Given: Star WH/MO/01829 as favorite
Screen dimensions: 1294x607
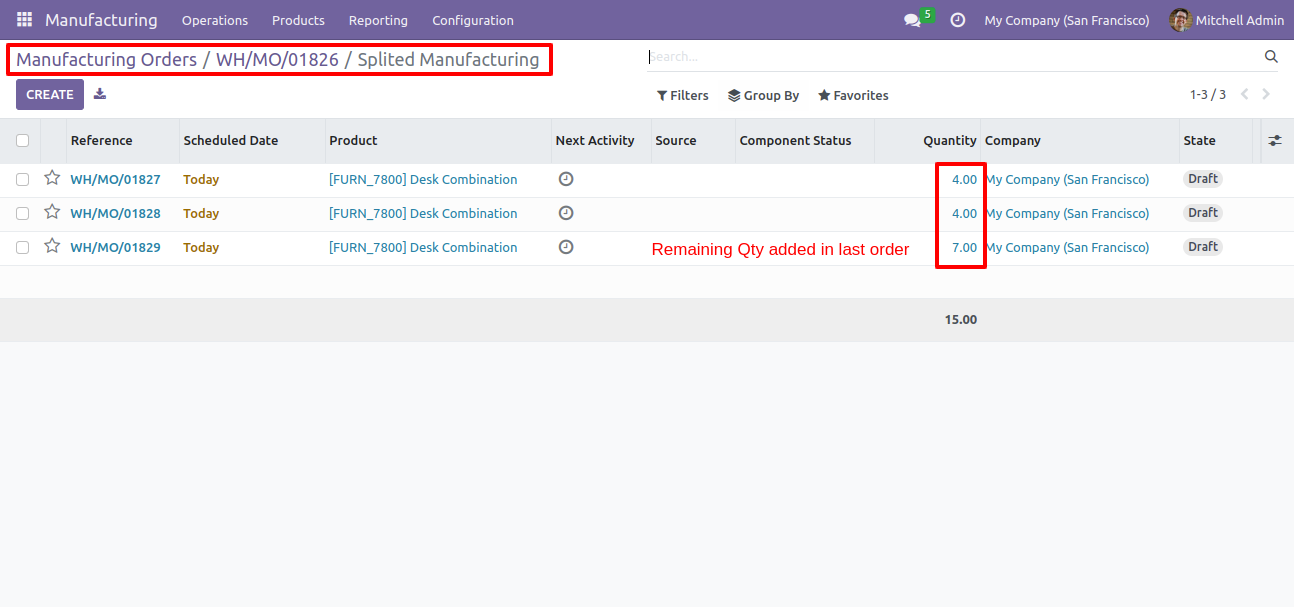Looking at the screenshot, I should click(x=52, y=246).
